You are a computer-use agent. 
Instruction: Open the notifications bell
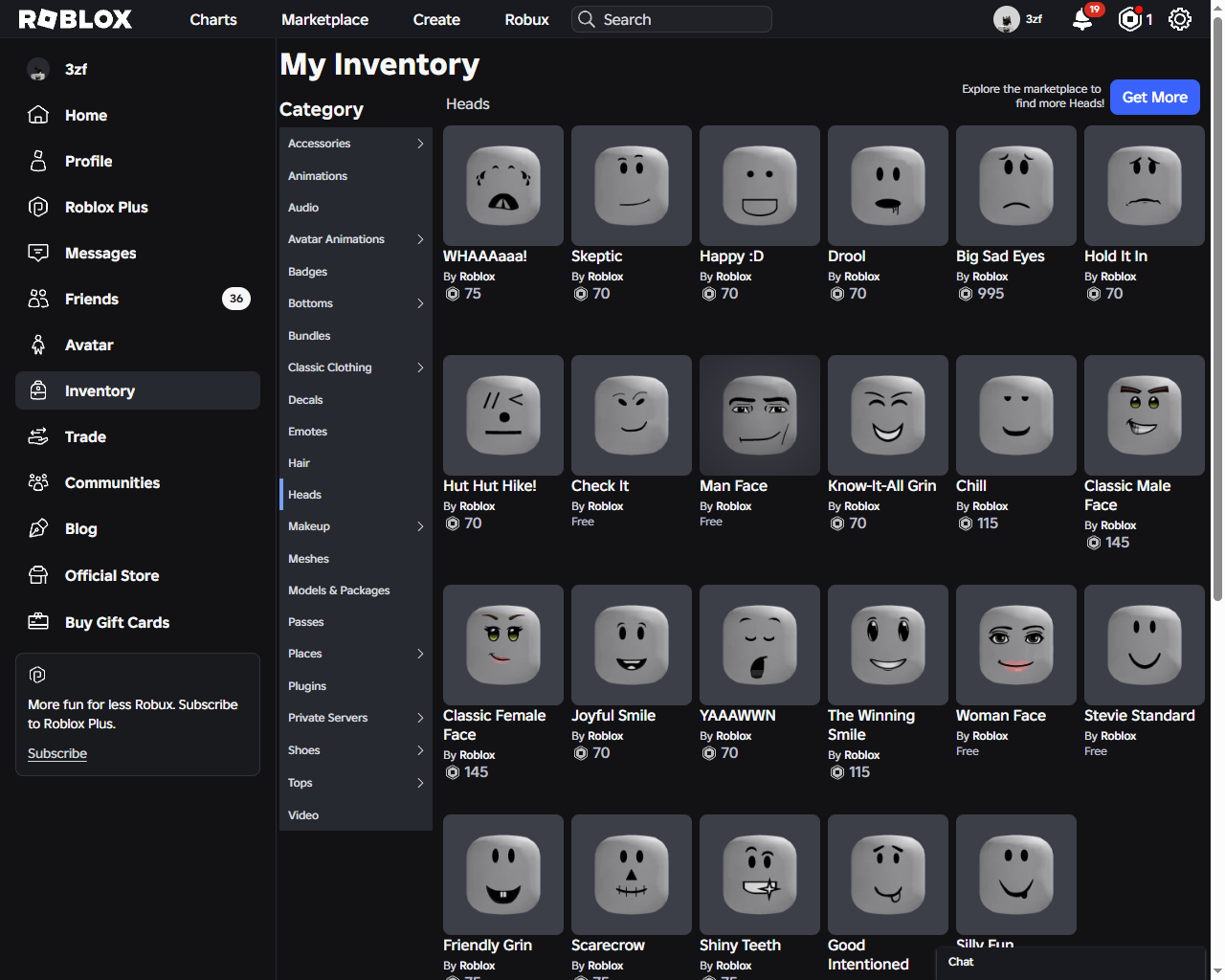coord(1082,19)
